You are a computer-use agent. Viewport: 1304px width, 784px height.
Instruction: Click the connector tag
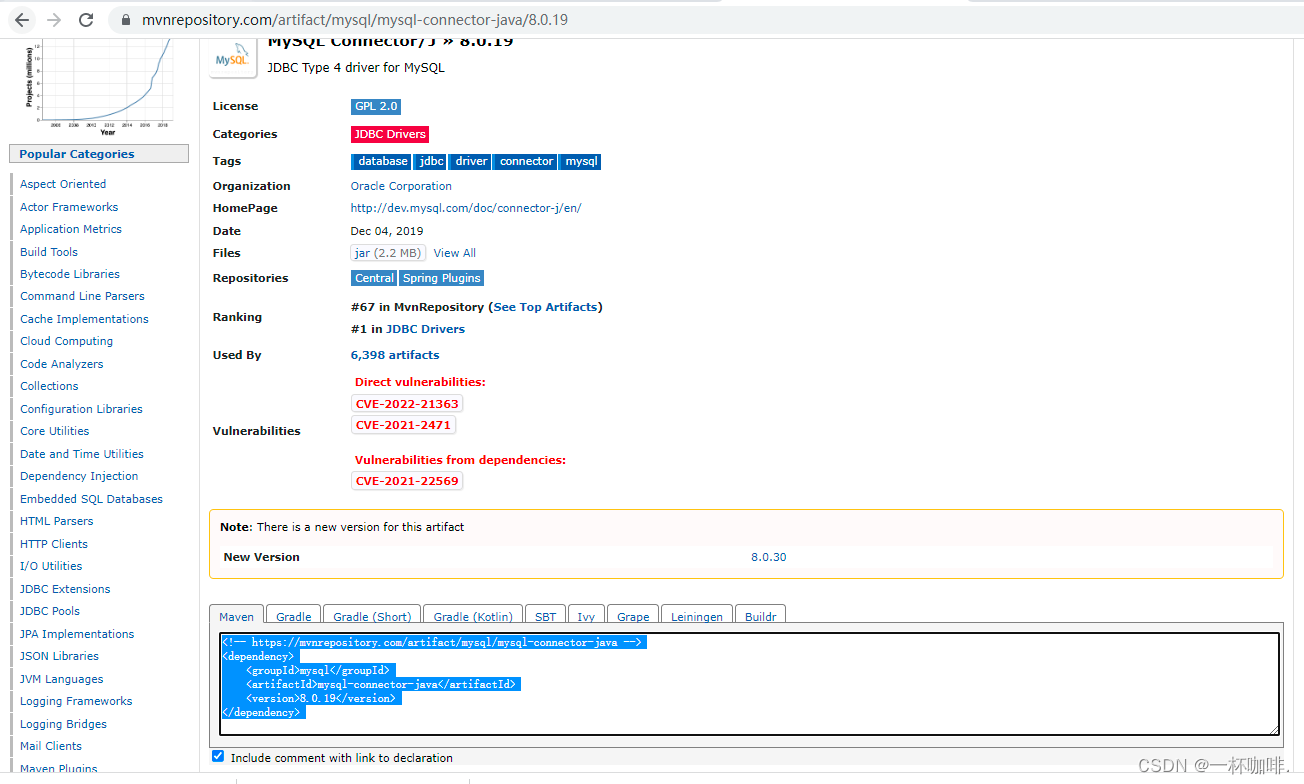coord(527,161)
